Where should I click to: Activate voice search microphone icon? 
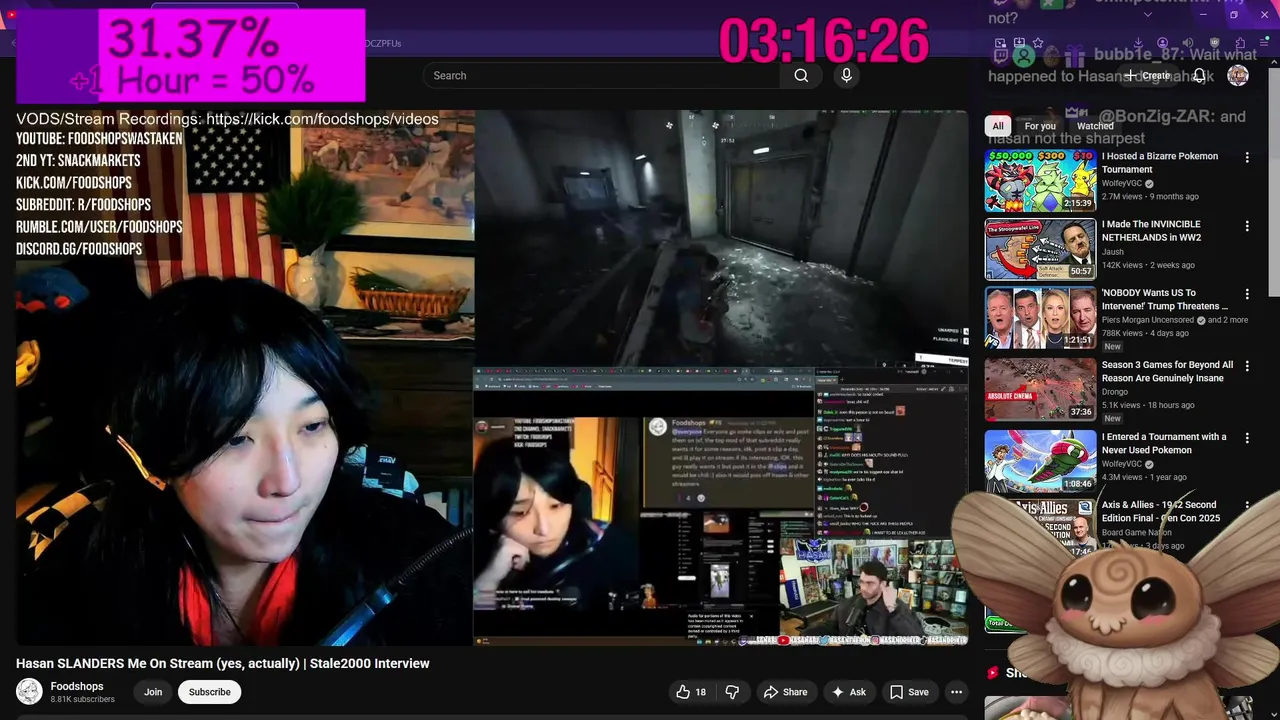pos(847,76)
